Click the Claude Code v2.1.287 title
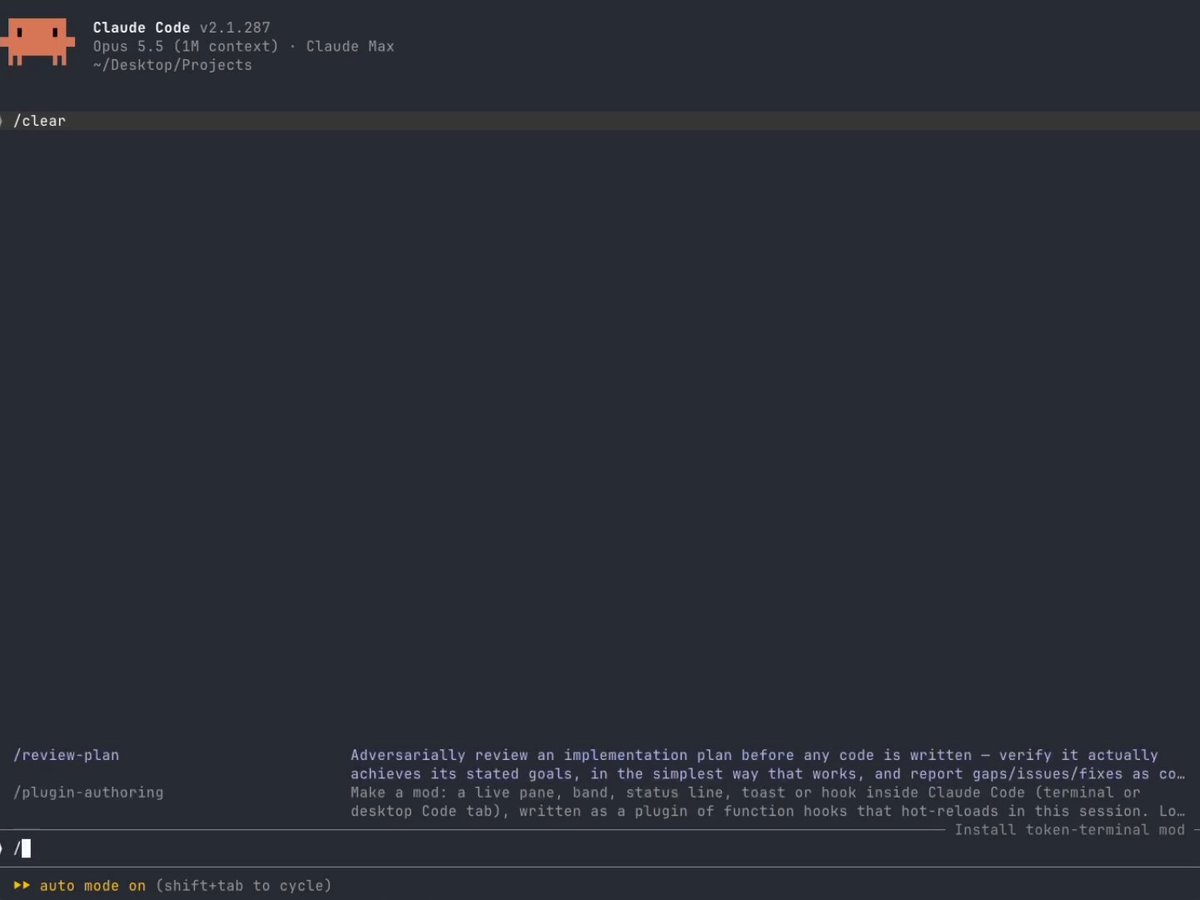1200x900 pixels. [x=181, y=28]
